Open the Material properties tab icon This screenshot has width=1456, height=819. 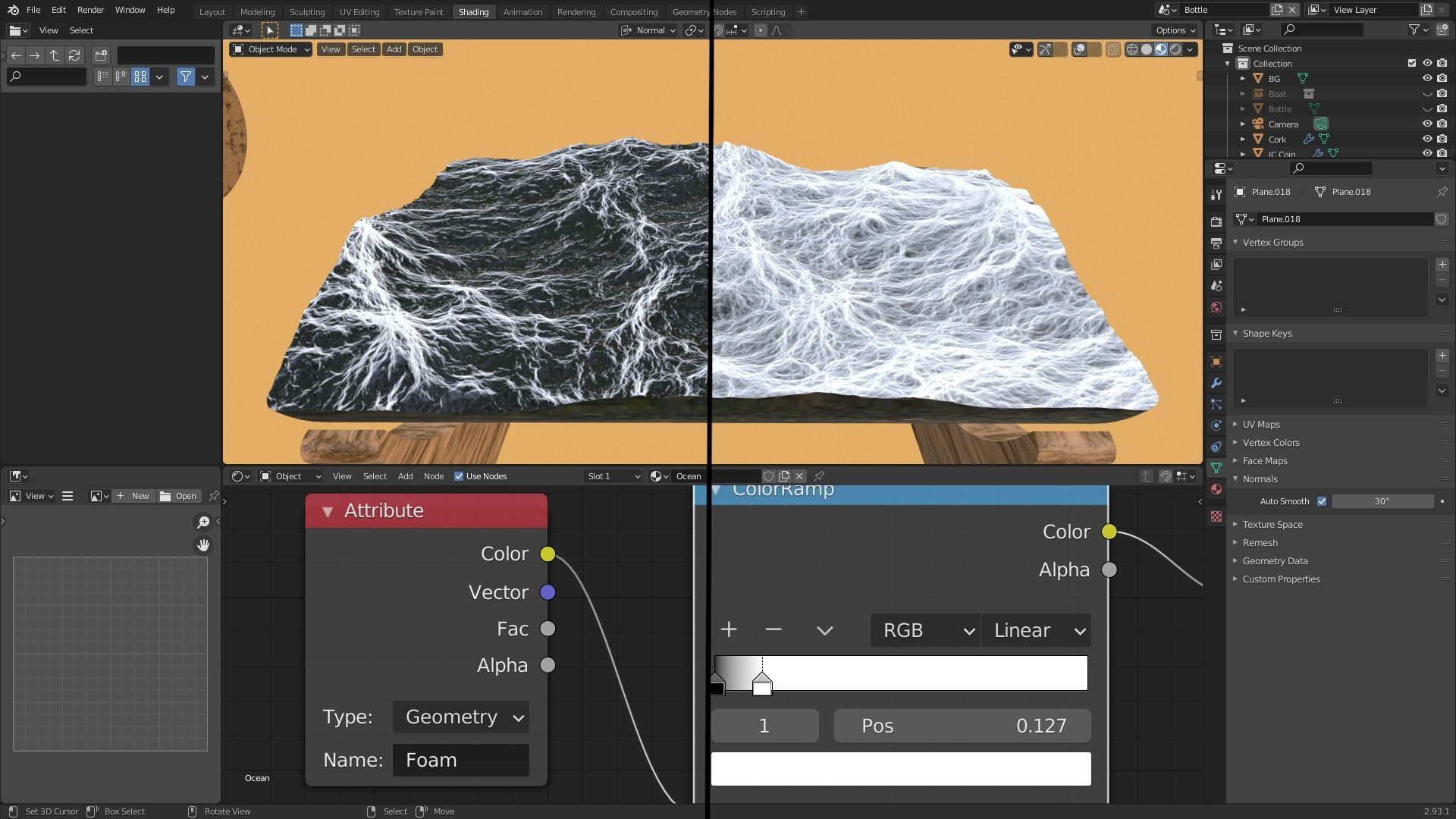(1216, 489)
